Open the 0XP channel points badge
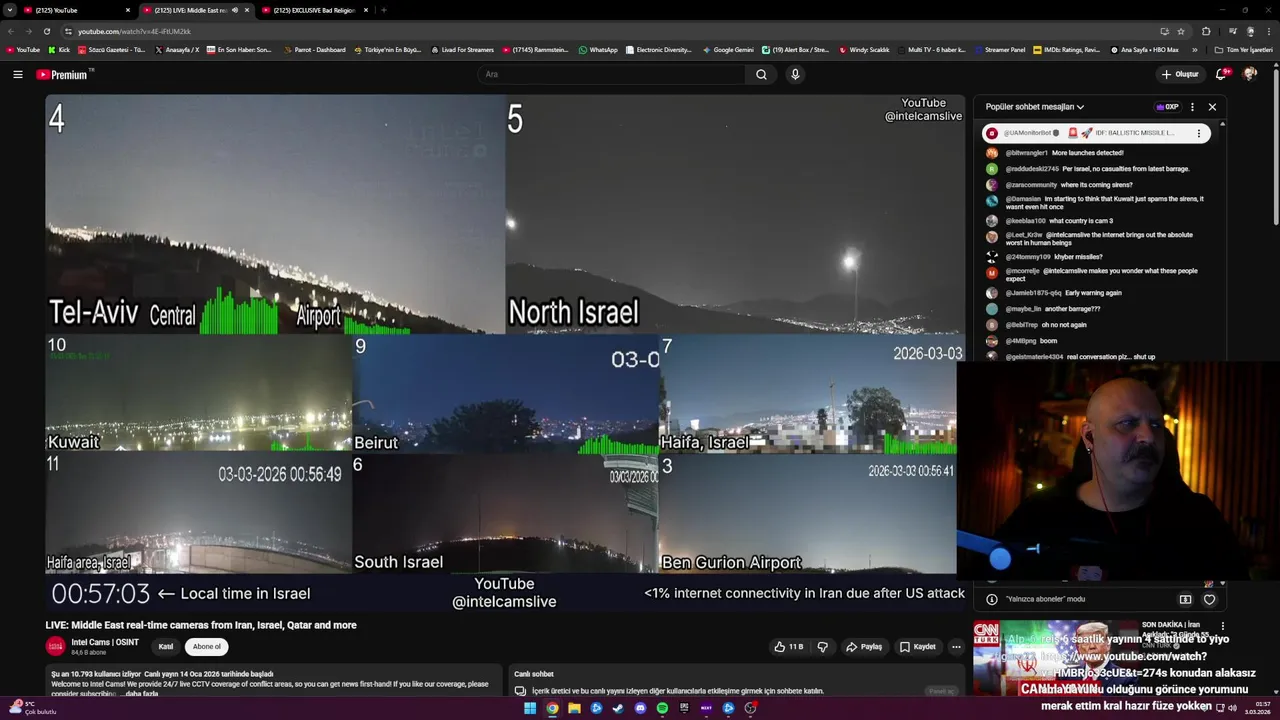Image resolution: width=1280 pixels, height=720 pixels. coord(1167,107)
